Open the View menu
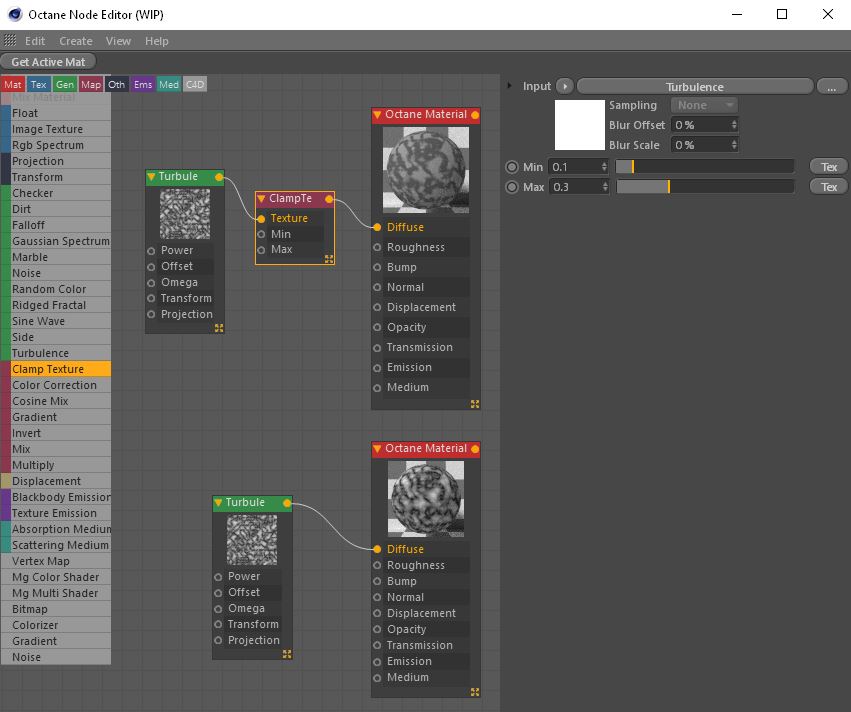The height and width of the screenshot is (712, 851). 118,41
